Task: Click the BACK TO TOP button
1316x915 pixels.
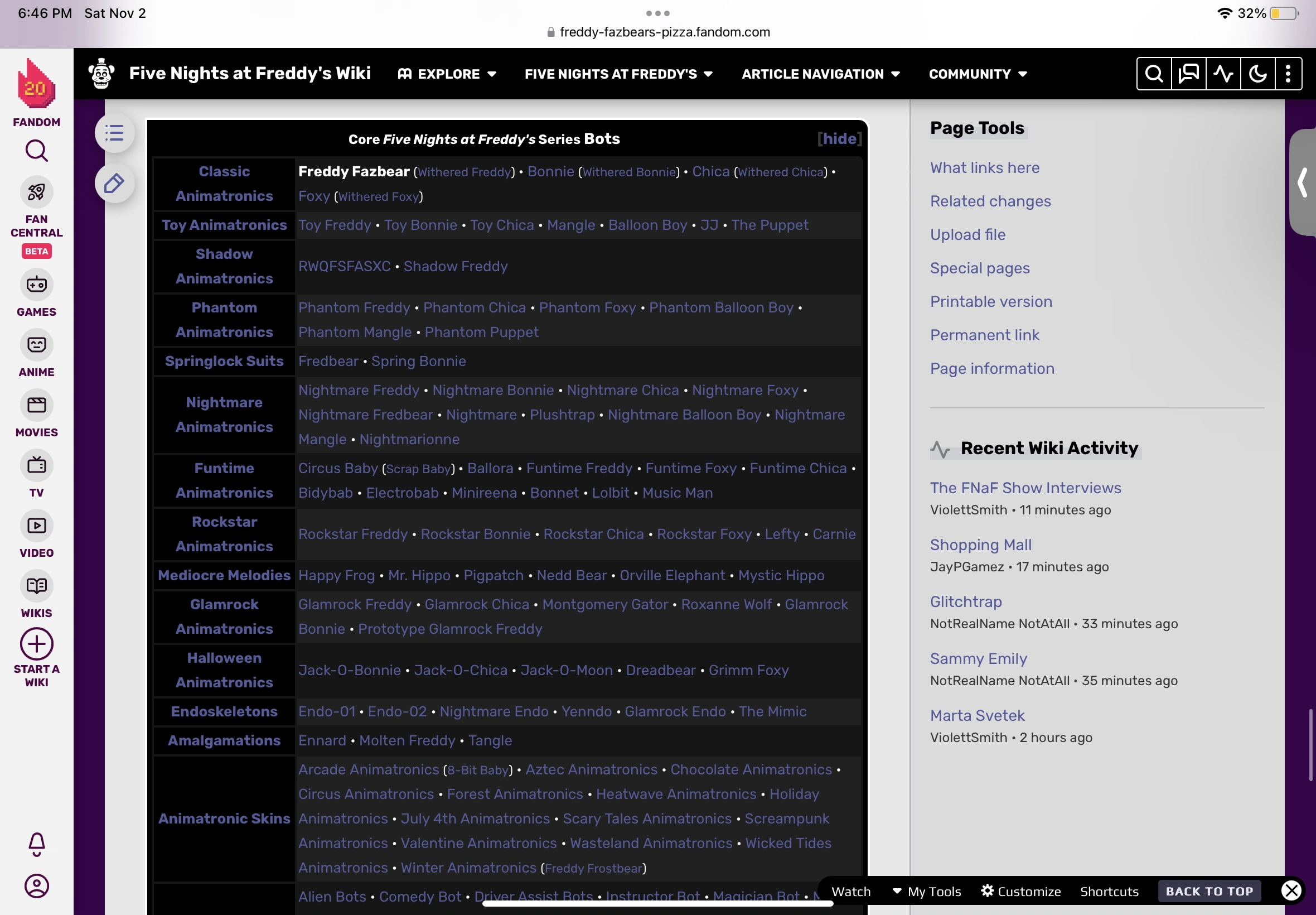Action: tap(1209, 891)
